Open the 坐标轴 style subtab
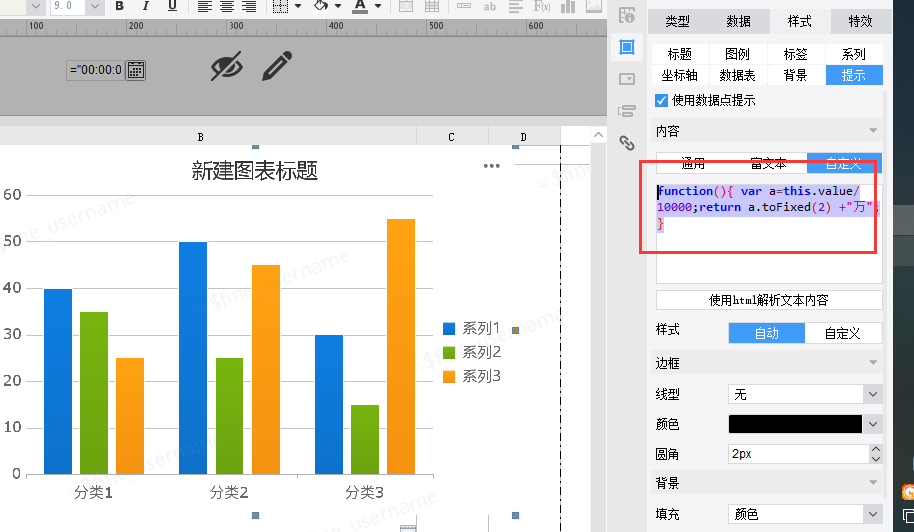 [x=680, y=75]
